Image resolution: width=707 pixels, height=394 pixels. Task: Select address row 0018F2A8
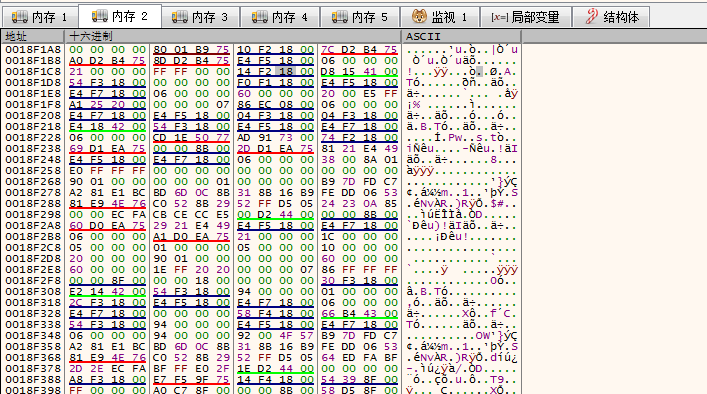click(33, 225)
